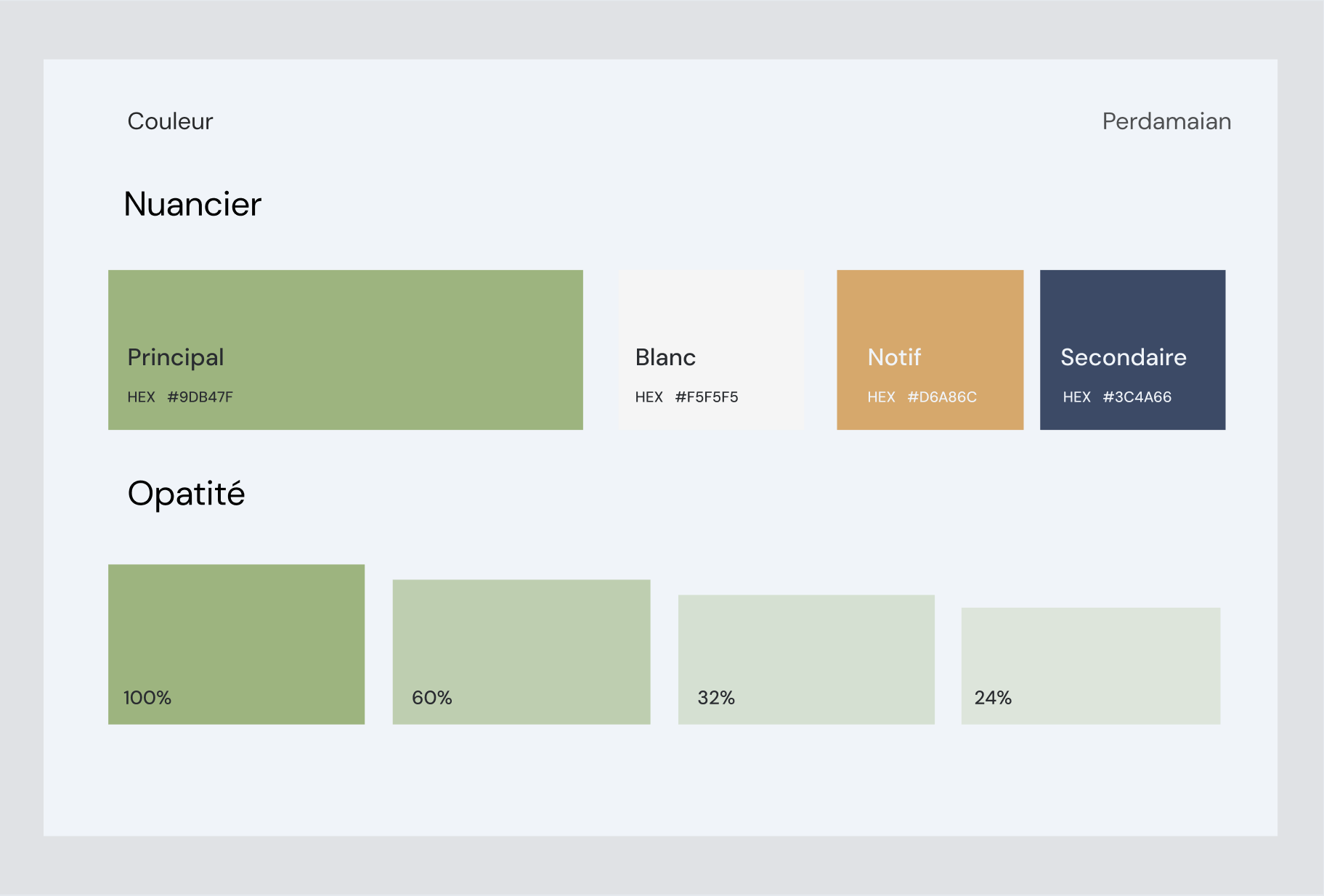This screenshot has width=1324, height=896.
Task: Click the 32% label text
Action: pos(716,698)
